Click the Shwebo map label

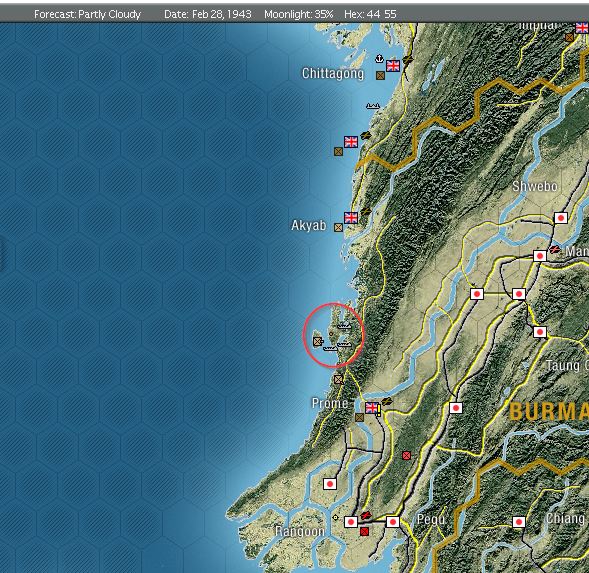(x=535, y=186)
